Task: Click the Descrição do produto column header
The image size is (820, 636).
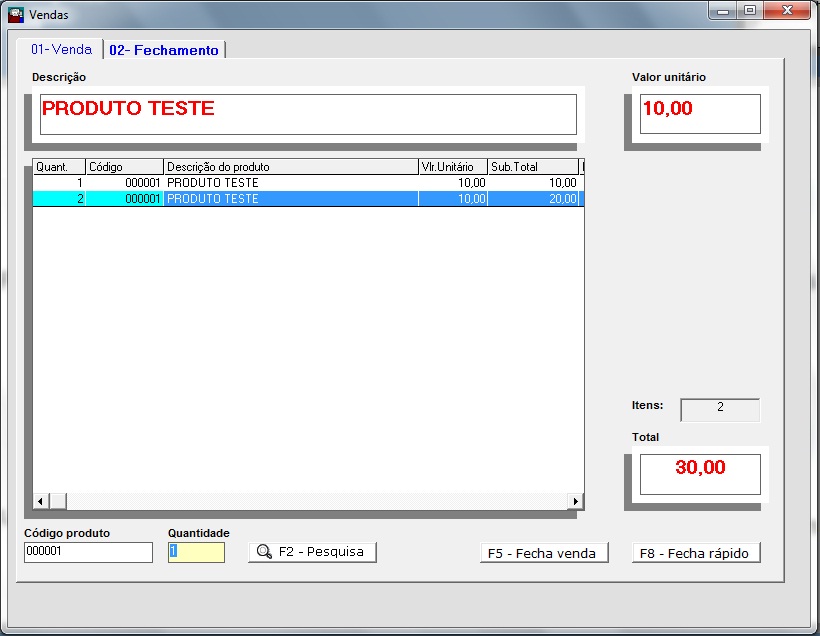Action: [x=290, y=167]
